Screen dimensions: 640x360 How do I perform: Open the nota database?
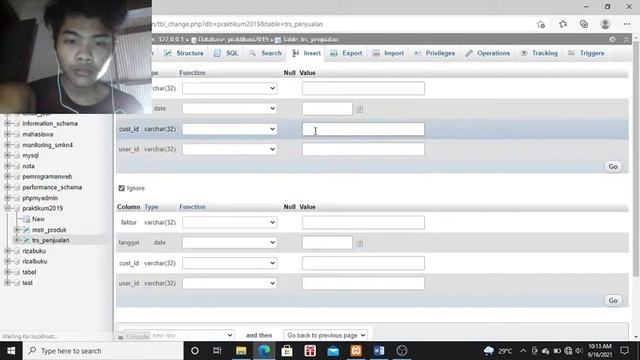[x=29, y=166]
